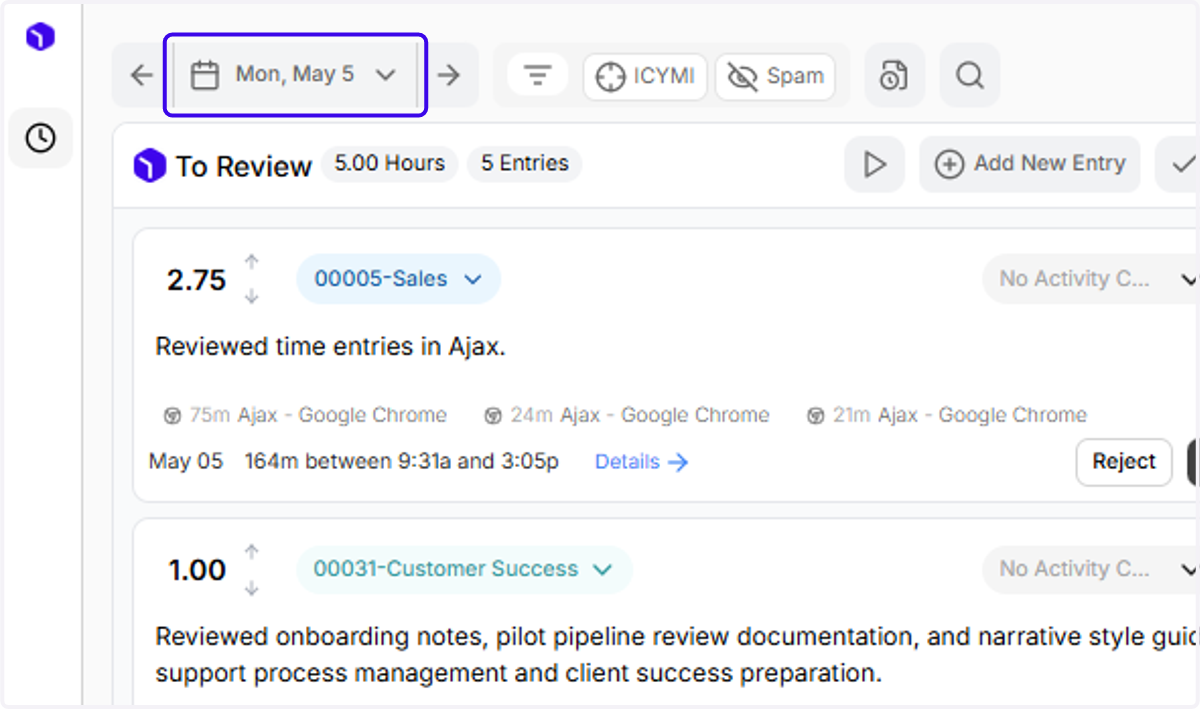This screenshot has height=709, width=1200.
Task: Edit the 'Reviewed time entries in Ajax.' narrative
Action: click(x=331, y=347)
